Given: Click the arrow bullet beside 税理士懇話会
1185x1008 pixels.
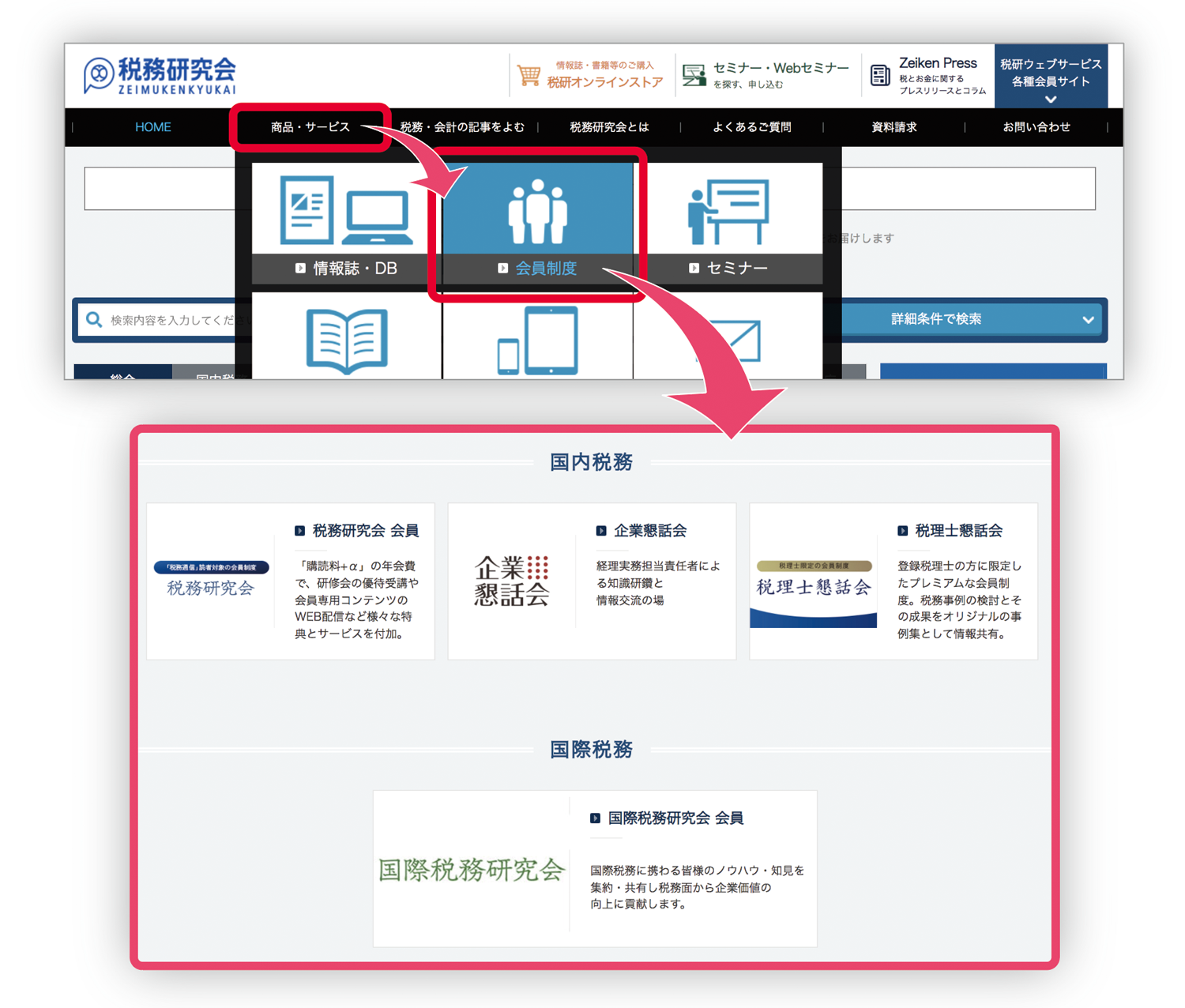Looking at the screenshot, I should pyautogui.click(x=902, y=531).
